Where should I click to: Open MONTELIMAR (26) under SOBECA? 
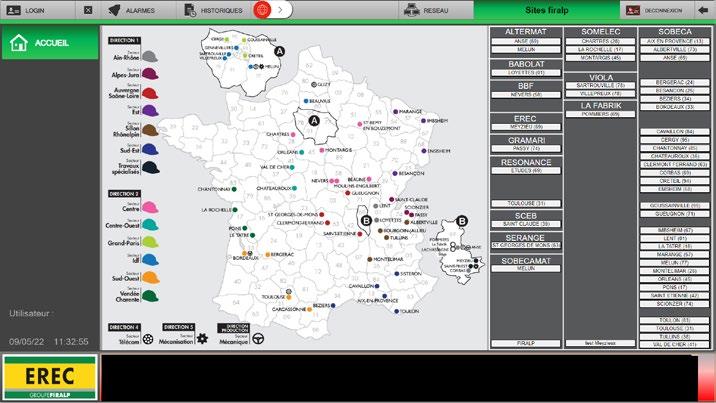674,271
